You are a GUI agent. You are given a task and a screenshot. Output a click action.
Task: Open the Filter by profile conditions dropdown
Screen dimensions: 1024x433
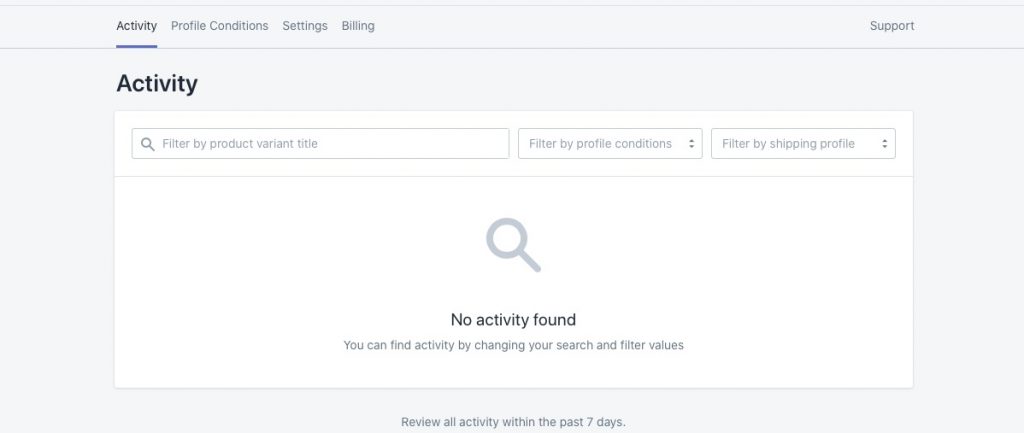pyautogui.click(x=610, y=144)
